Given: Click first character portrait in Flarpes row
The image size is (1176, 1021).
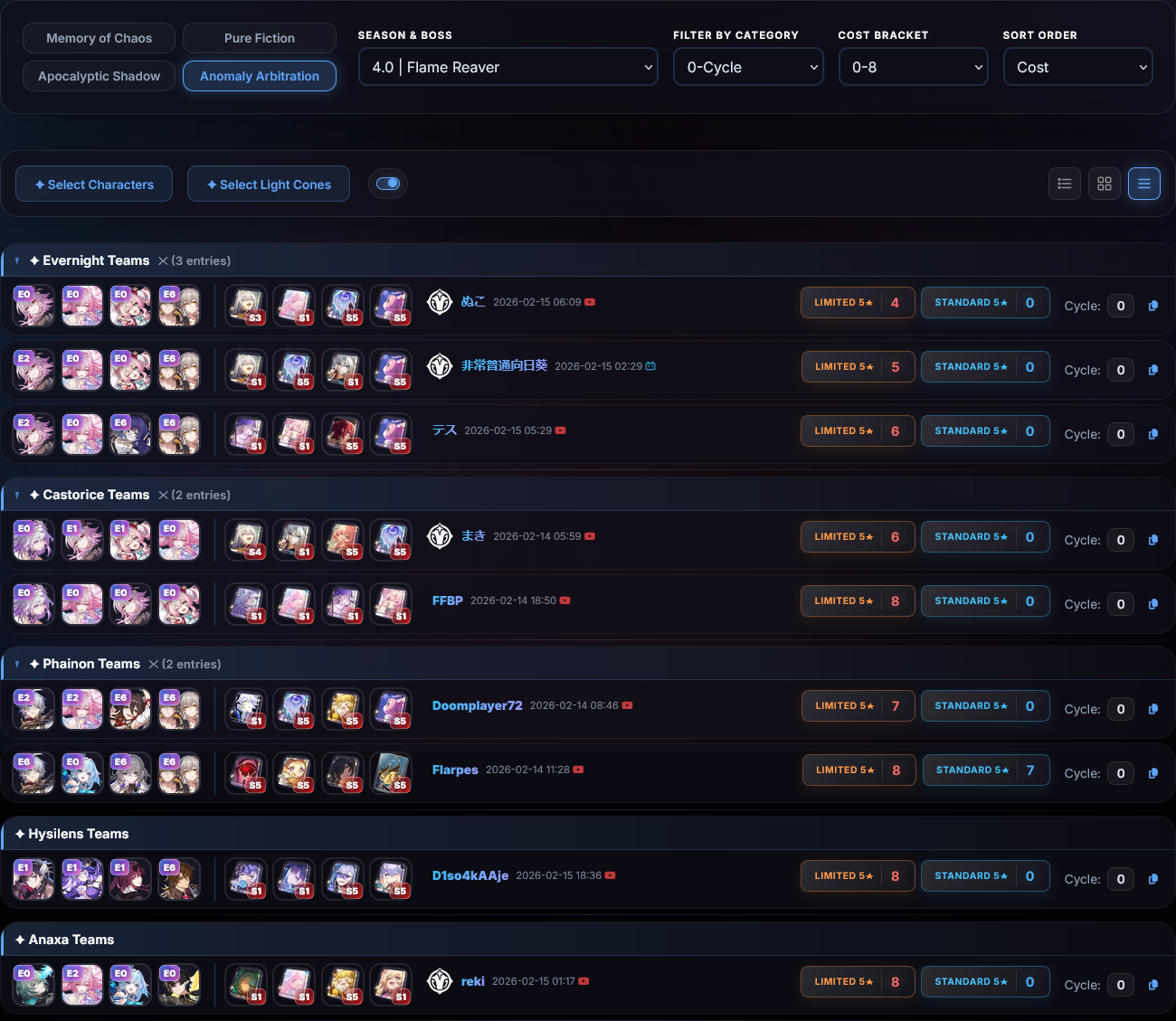Looking at the screenshot, I should 33,774.
